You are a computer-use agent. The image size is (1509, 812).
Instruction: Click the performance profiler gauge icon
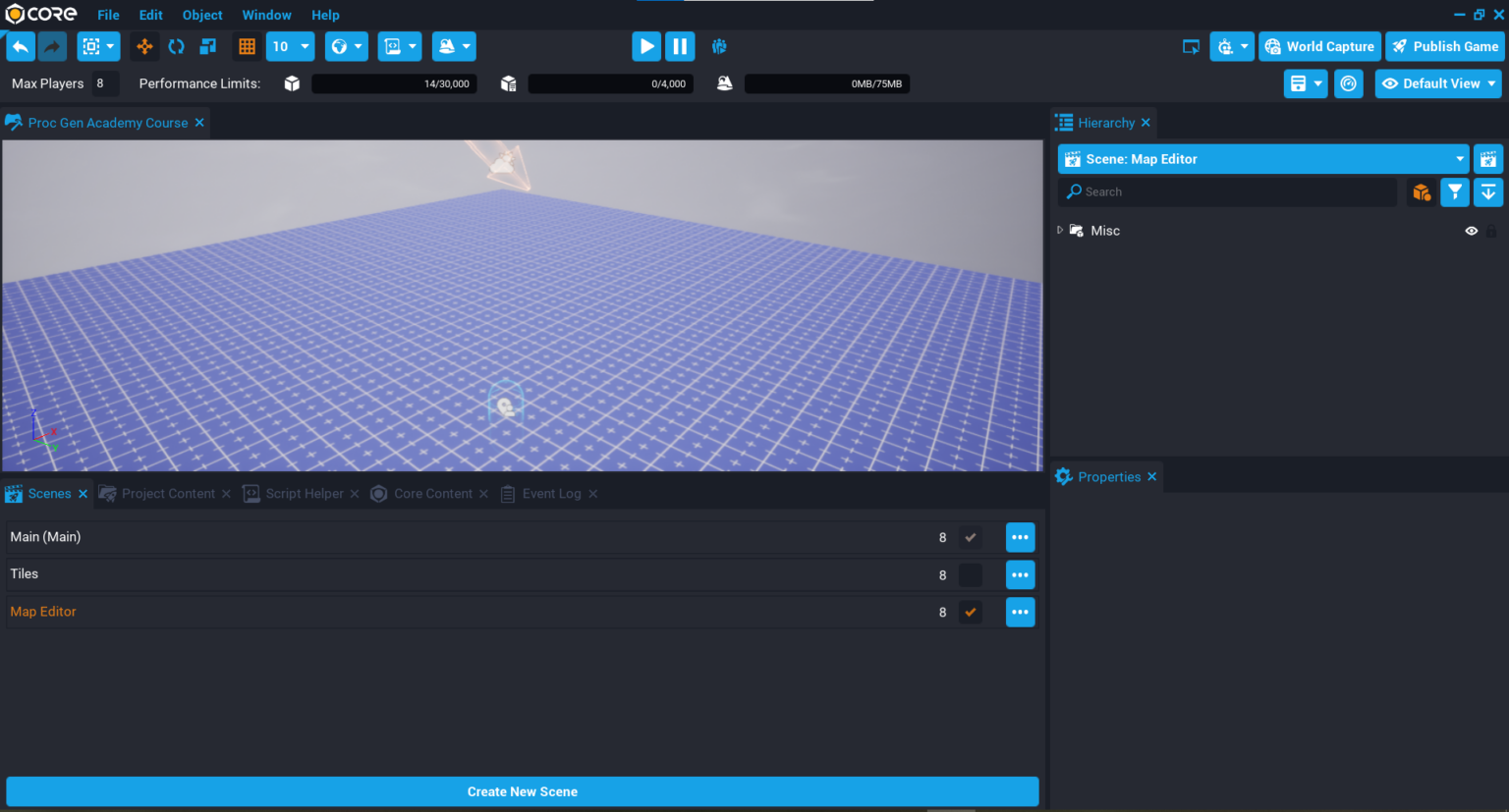coord(1348,83)
